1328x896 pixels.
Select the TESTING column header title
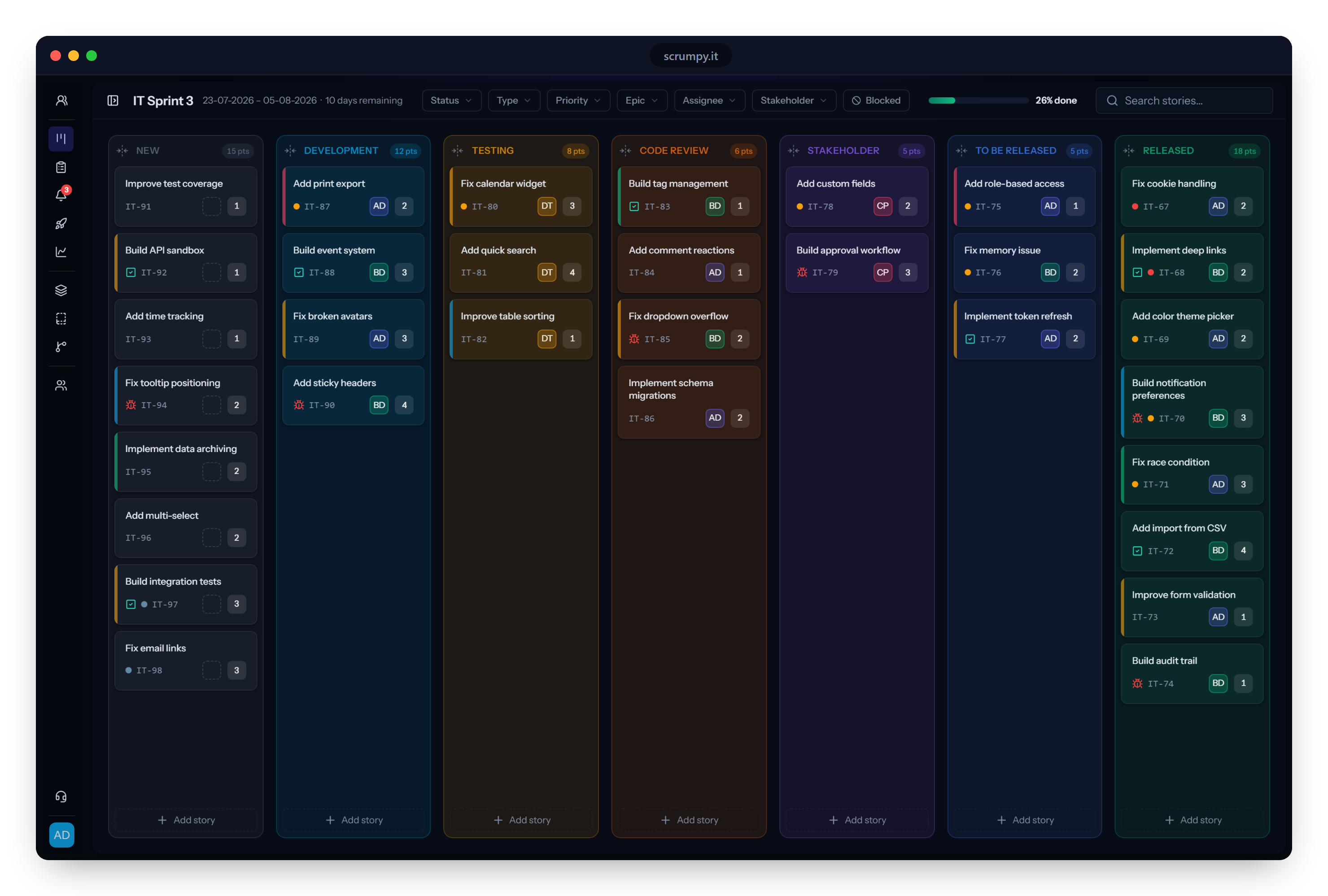[493, 151]
